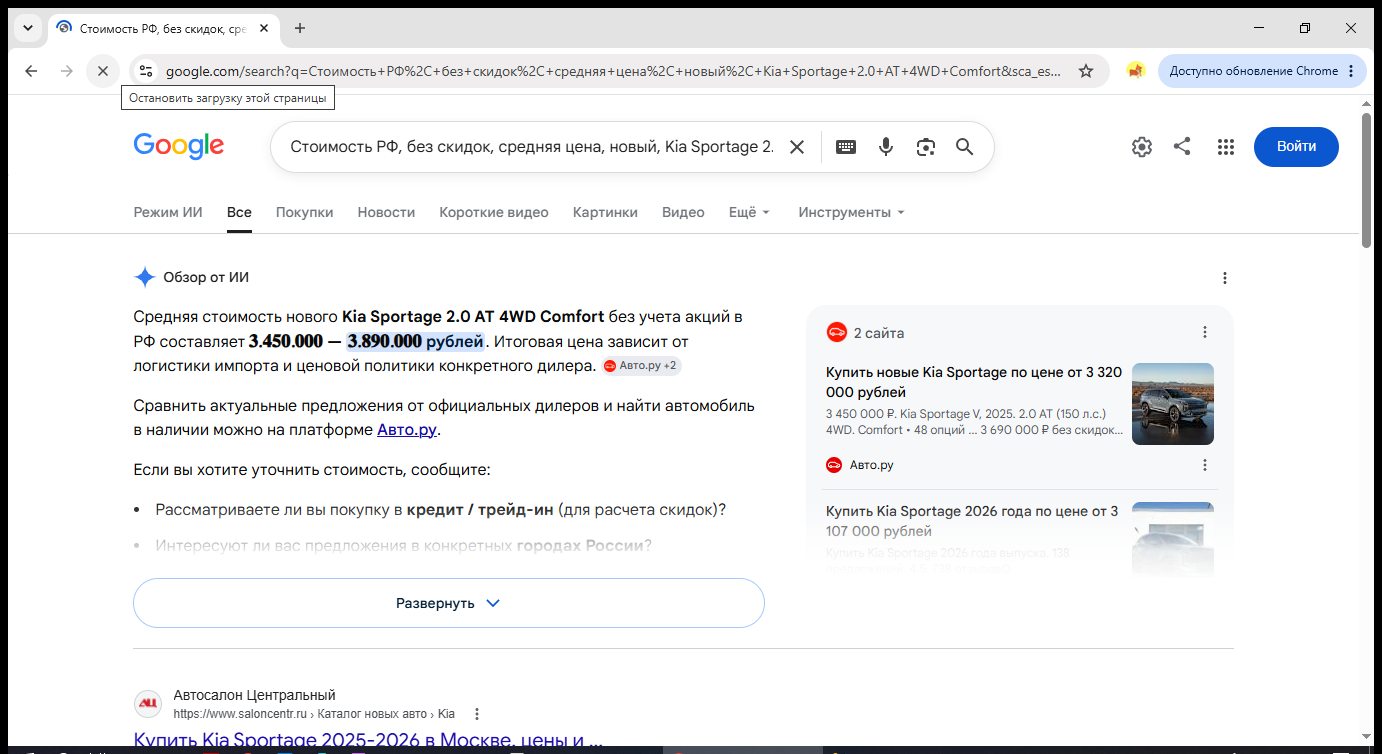This screenshot has height=754, width=1382.
Task: Open Купить Kia Sportage 2025-2026 в Москве result
Action: [368, 741]
